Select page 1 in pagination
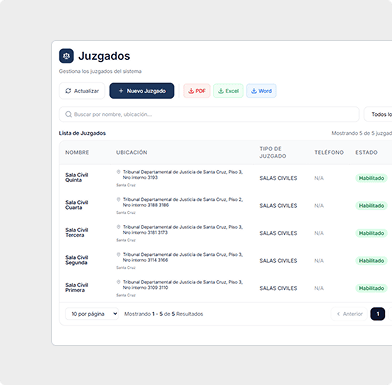Image resolution: width=392 pixels, height=385 pixels. click(378, 314)
